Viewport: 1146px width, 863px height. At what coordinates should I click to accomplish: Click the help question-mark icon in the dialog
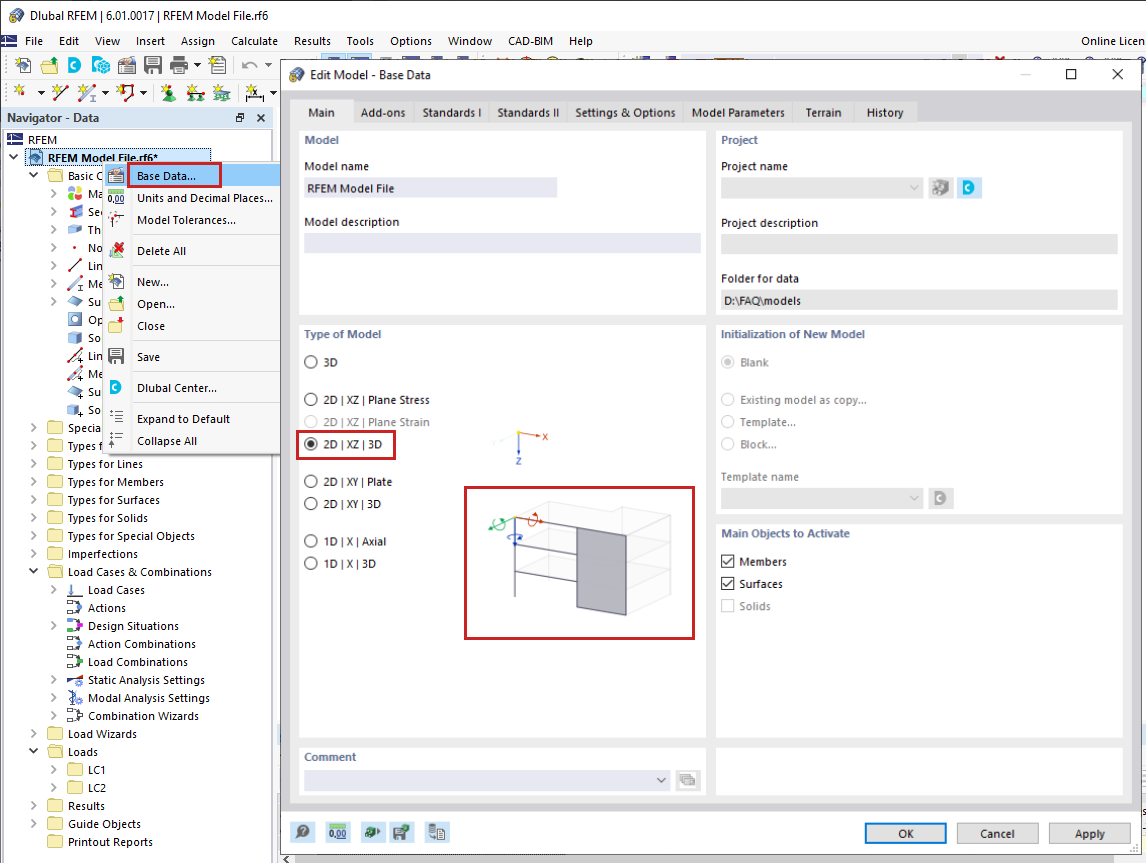point(303,832)
